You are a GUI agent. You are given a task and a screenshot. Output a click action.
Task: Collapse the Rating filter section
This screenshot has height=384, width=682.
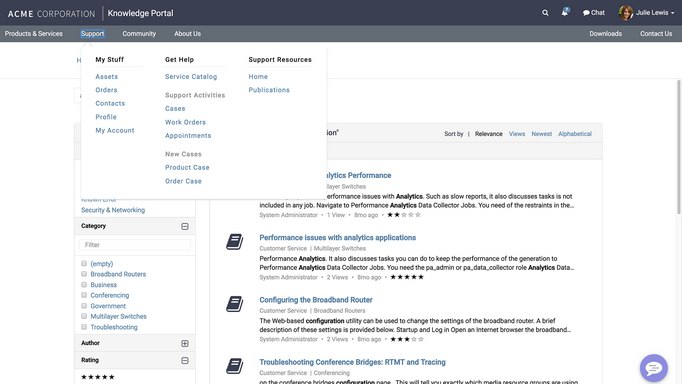[185, 361]
